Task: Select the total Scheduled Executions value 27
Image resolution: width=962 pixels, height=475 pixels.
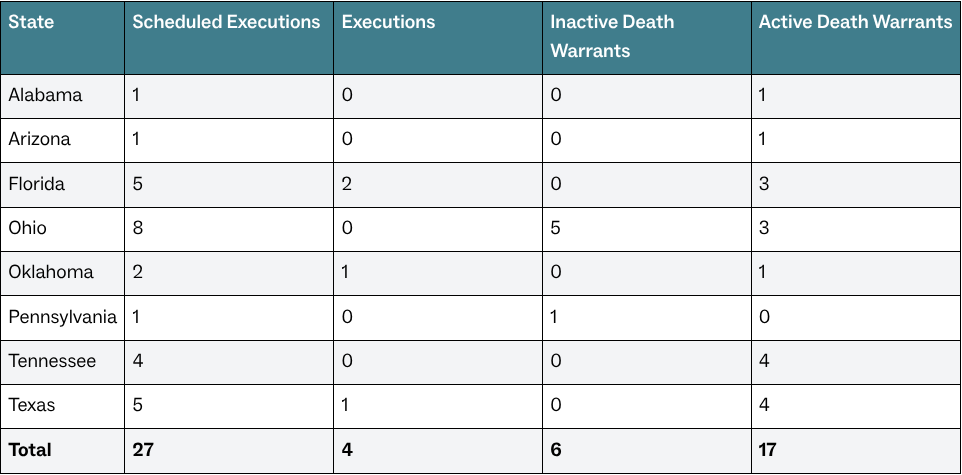Action: (143, 450)
